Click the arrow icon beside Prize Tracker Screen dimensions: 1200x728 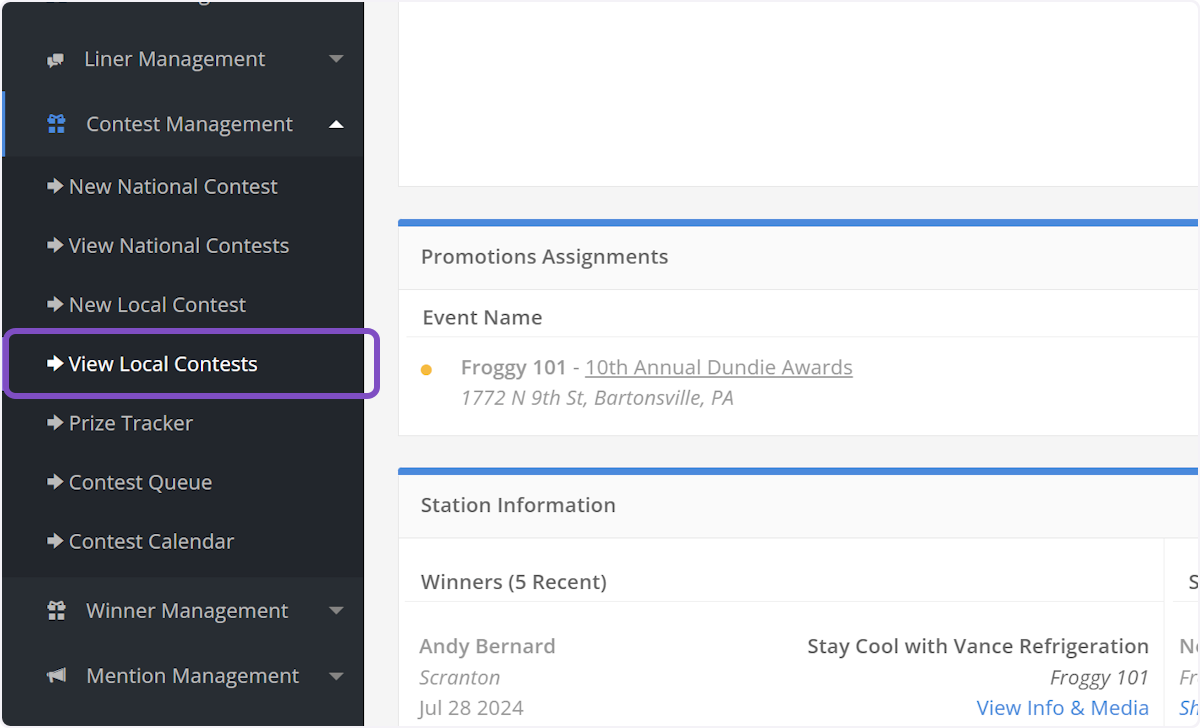[x=55, y=423]
